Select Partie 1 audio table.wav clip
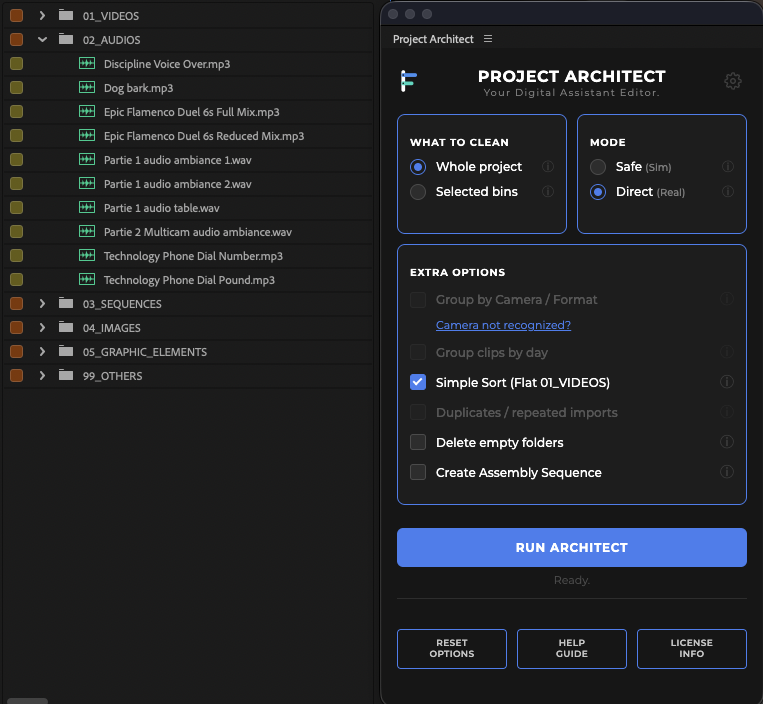Viewport: 763px width, 704px height. 162,208
